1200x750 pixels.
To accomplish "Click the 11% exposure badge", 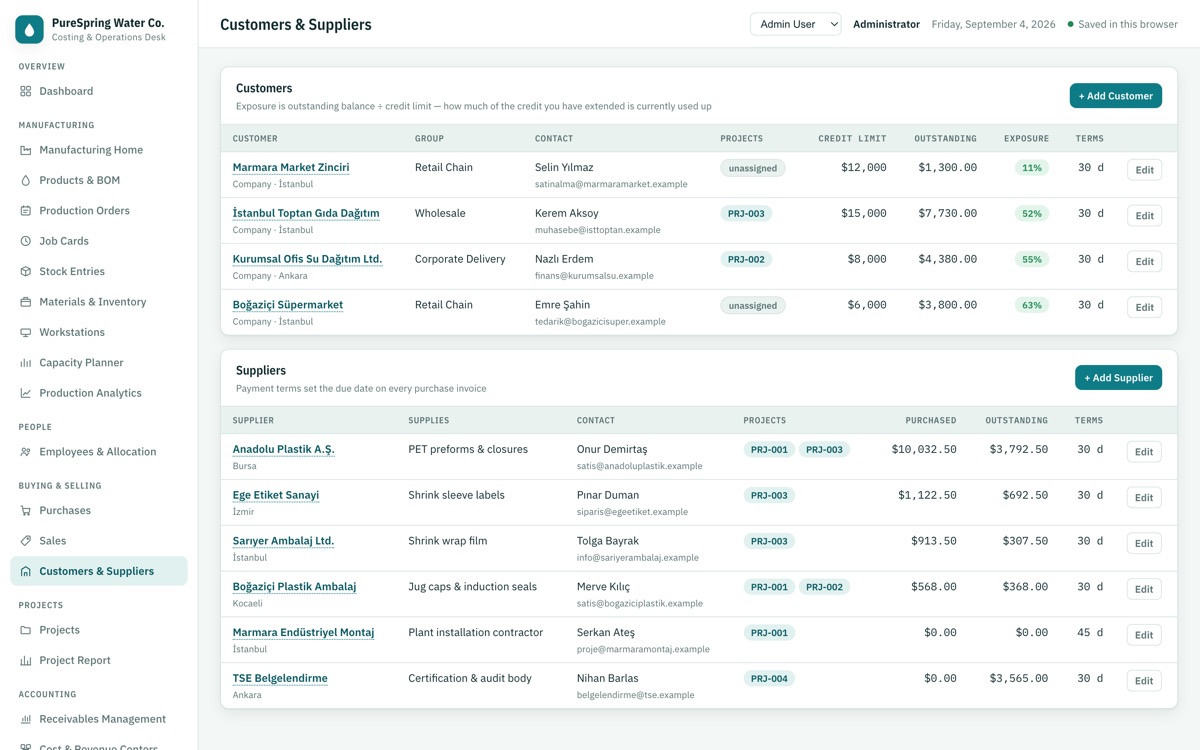I will [x=1032, y=168].
